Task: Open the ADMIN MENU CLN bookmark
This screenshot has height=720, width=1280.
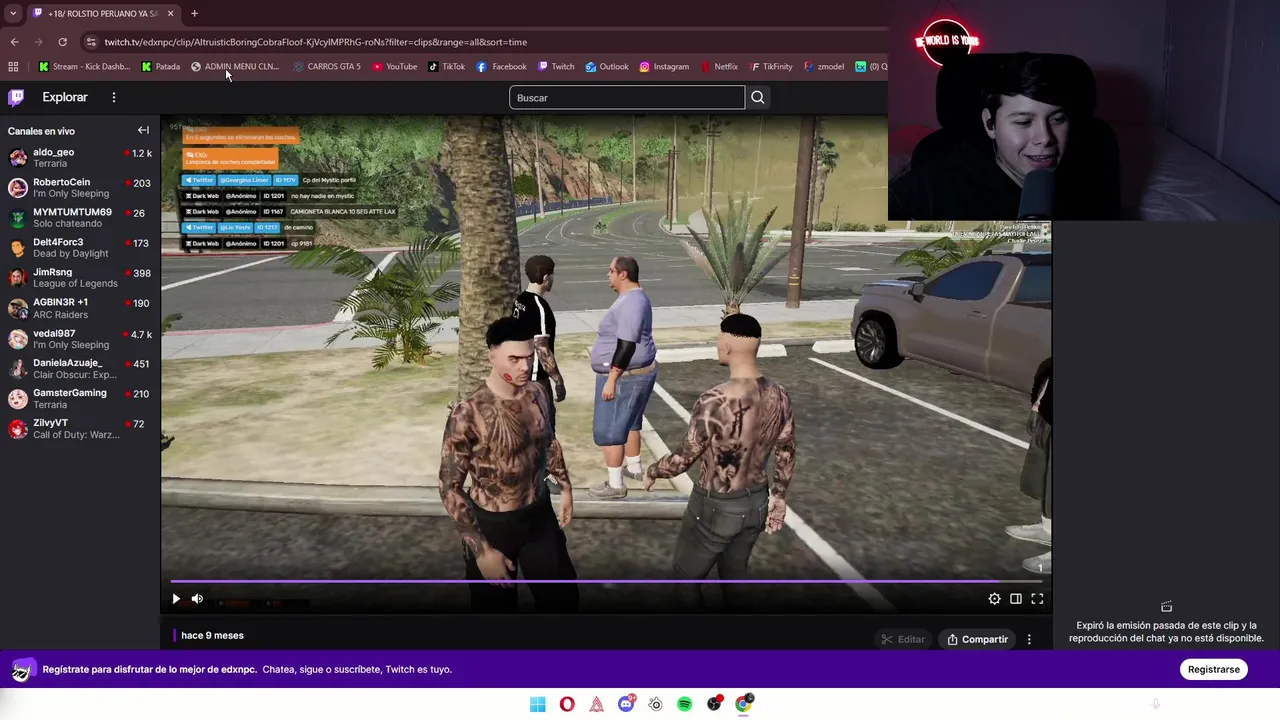Action: (x=235, y=66)
